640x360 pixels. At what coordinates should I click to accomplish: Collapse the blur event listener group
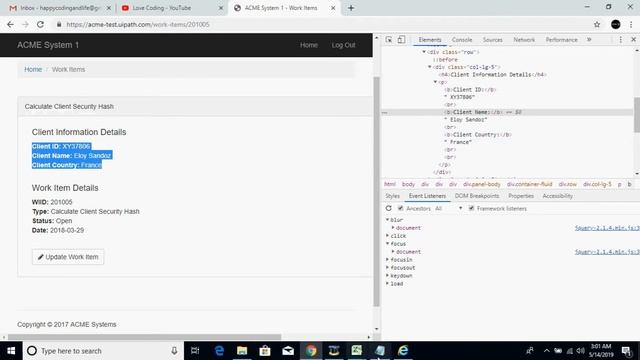point(387,220)
